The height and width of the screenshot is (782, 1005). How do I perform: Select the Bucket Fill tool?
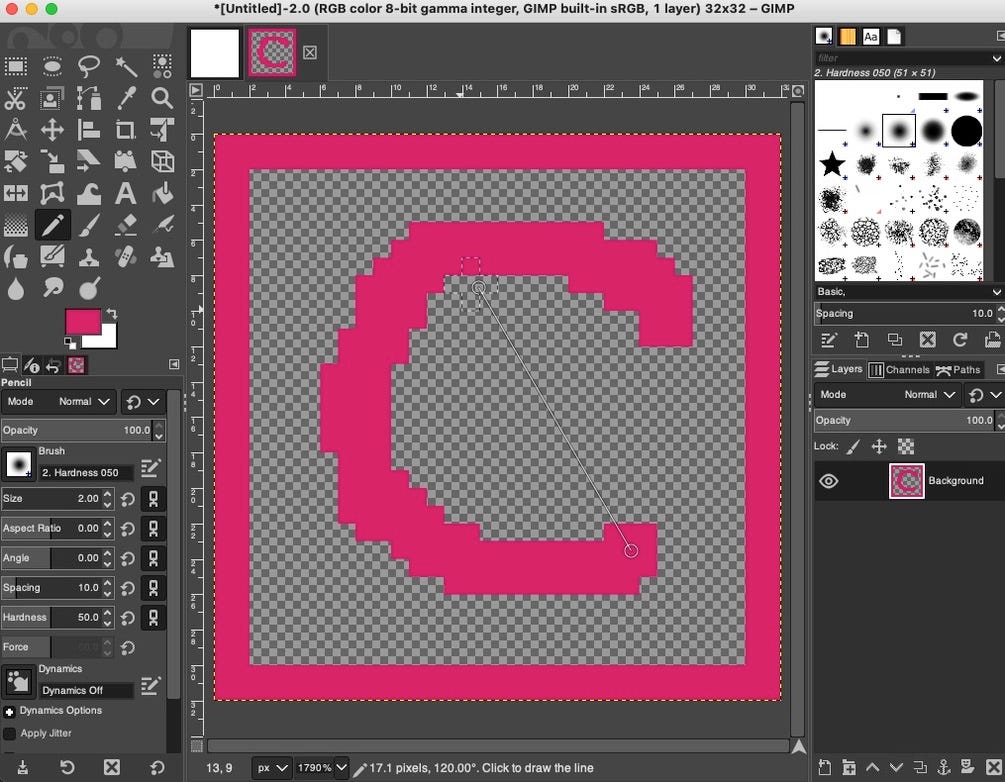162,191
